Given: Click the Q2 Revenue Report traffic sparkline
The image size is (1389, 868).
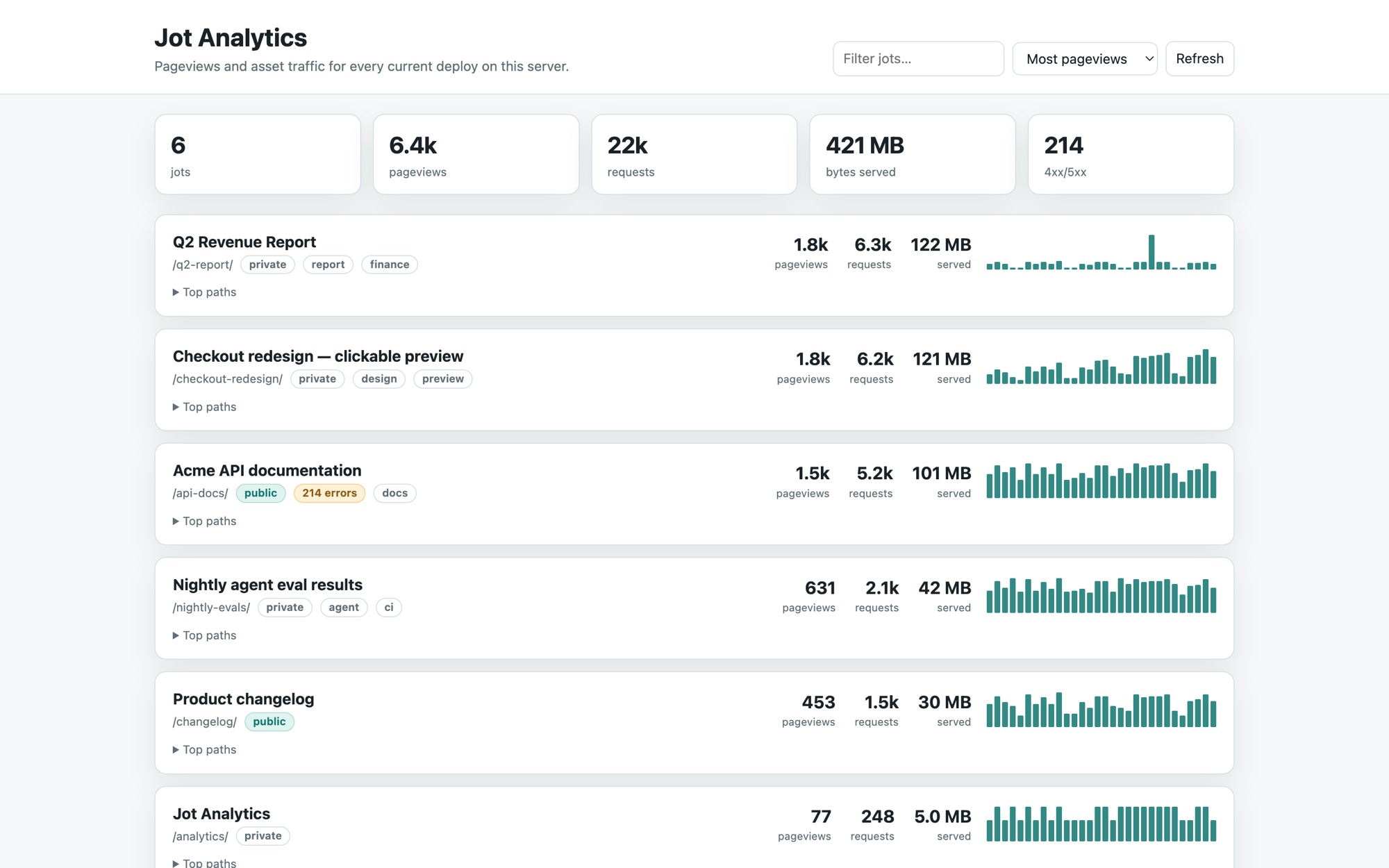Looking at the screenshot, I should 1101,253.
